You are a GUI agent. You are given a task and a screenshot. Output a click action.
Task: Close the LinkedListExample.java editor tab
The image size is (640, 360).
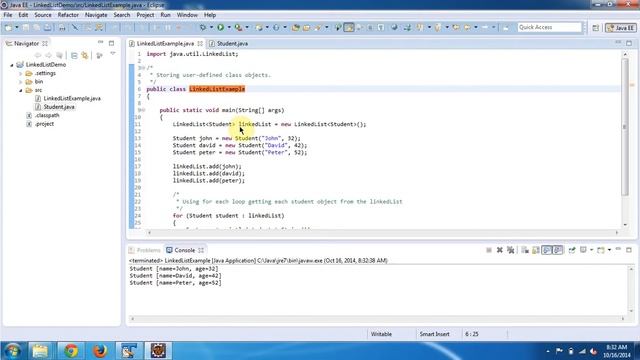tap(200, 43)
